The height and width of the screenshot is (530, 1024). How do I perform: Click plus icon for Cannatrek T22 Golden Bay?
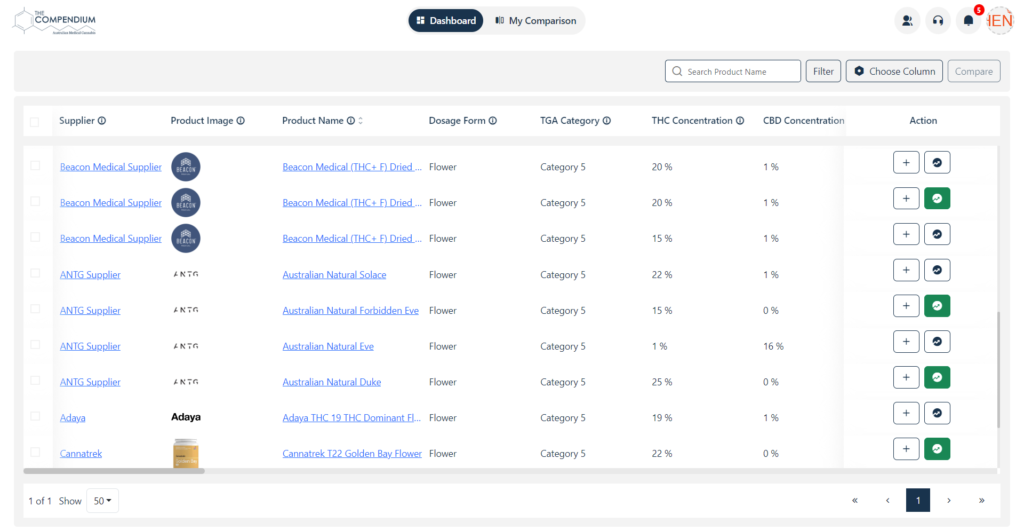(906, 449)
